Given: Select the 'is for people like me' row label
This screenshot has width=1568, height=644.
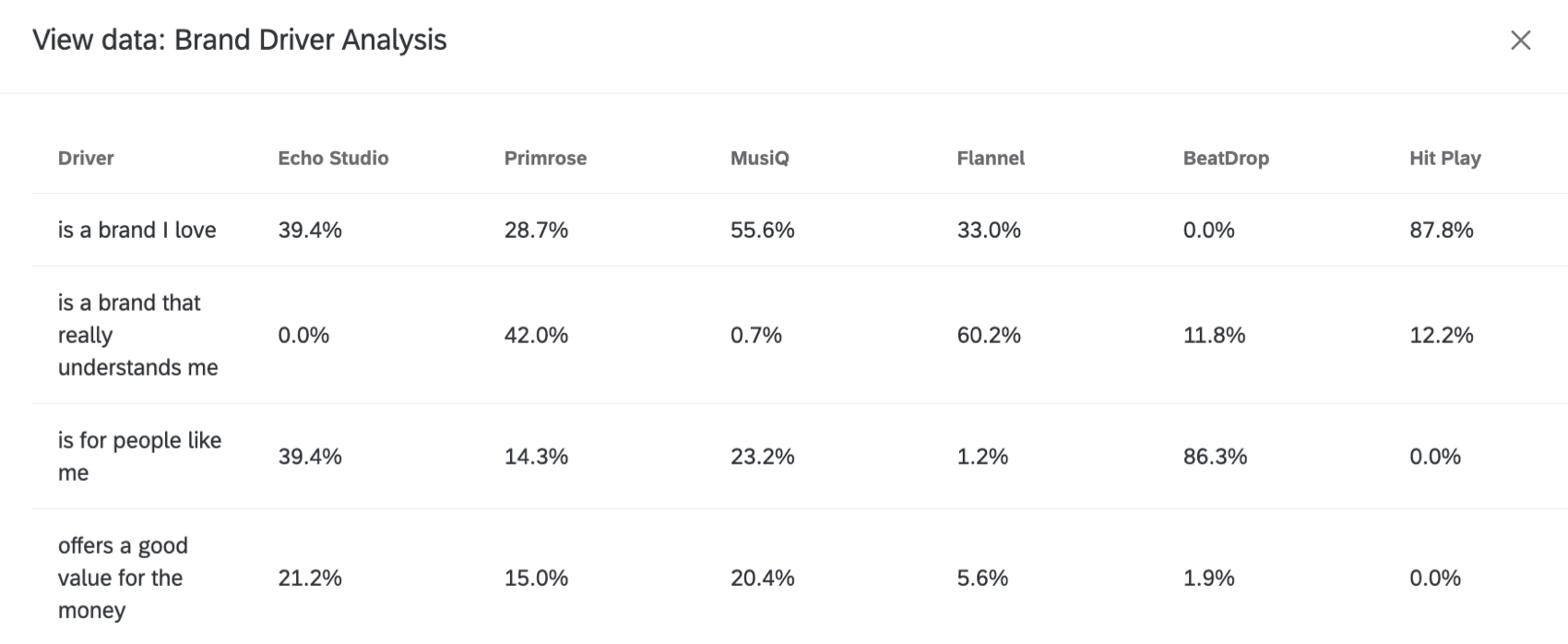Looking at the screenshot, I should 140,456.
